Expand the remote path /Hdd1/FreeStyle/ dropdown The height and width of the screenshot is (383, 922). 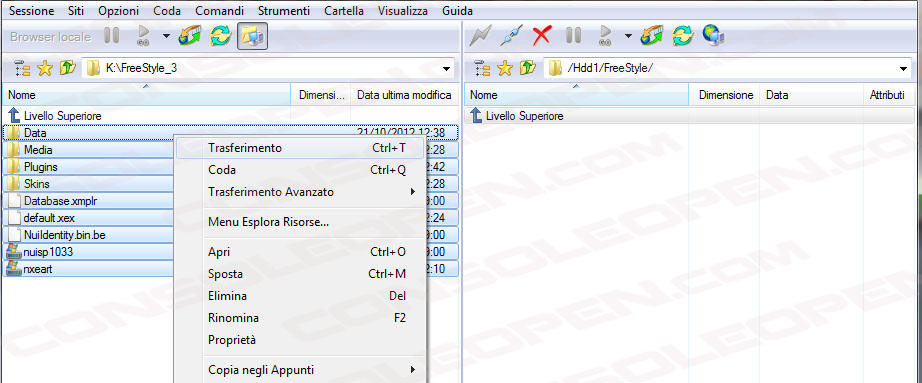pyautogui.click(x=904, y=69)
